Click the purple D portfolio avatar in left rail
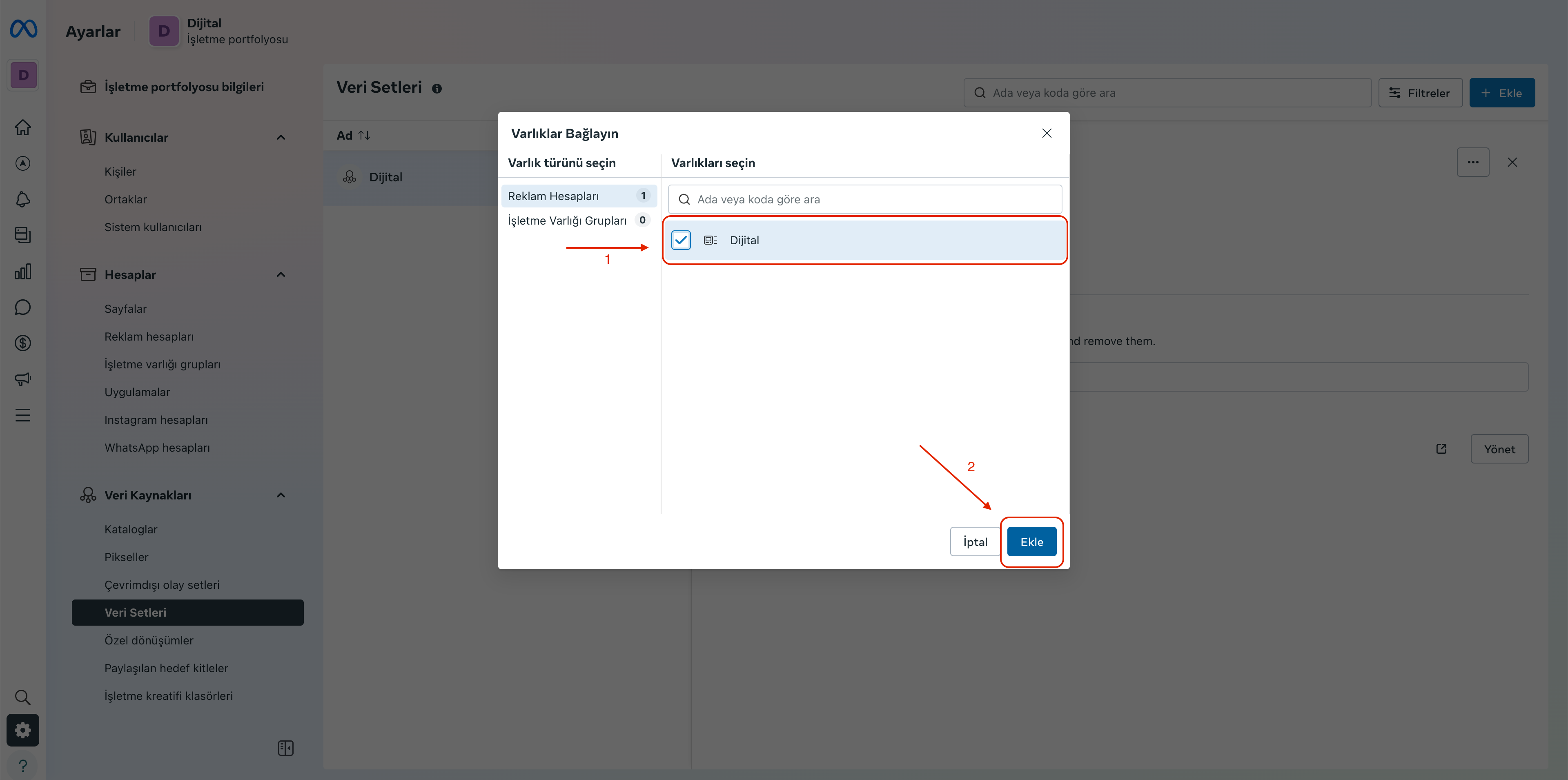Image resolution: width=1568 pixels, height=780 pixels. pos(23,75)
